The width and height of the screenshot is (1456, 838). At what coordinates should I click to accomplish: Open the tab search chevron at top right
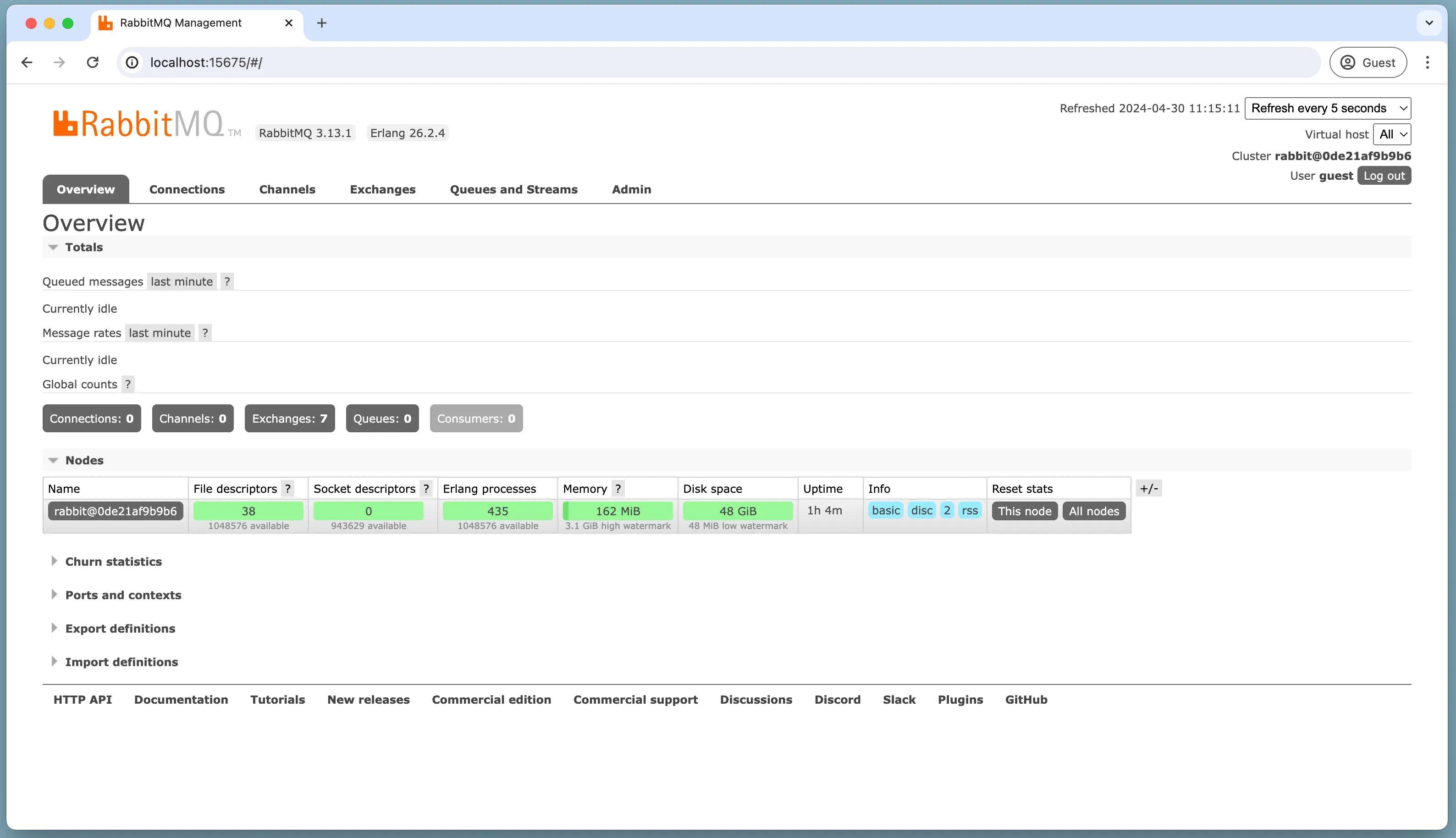(x=1429, y=23)
